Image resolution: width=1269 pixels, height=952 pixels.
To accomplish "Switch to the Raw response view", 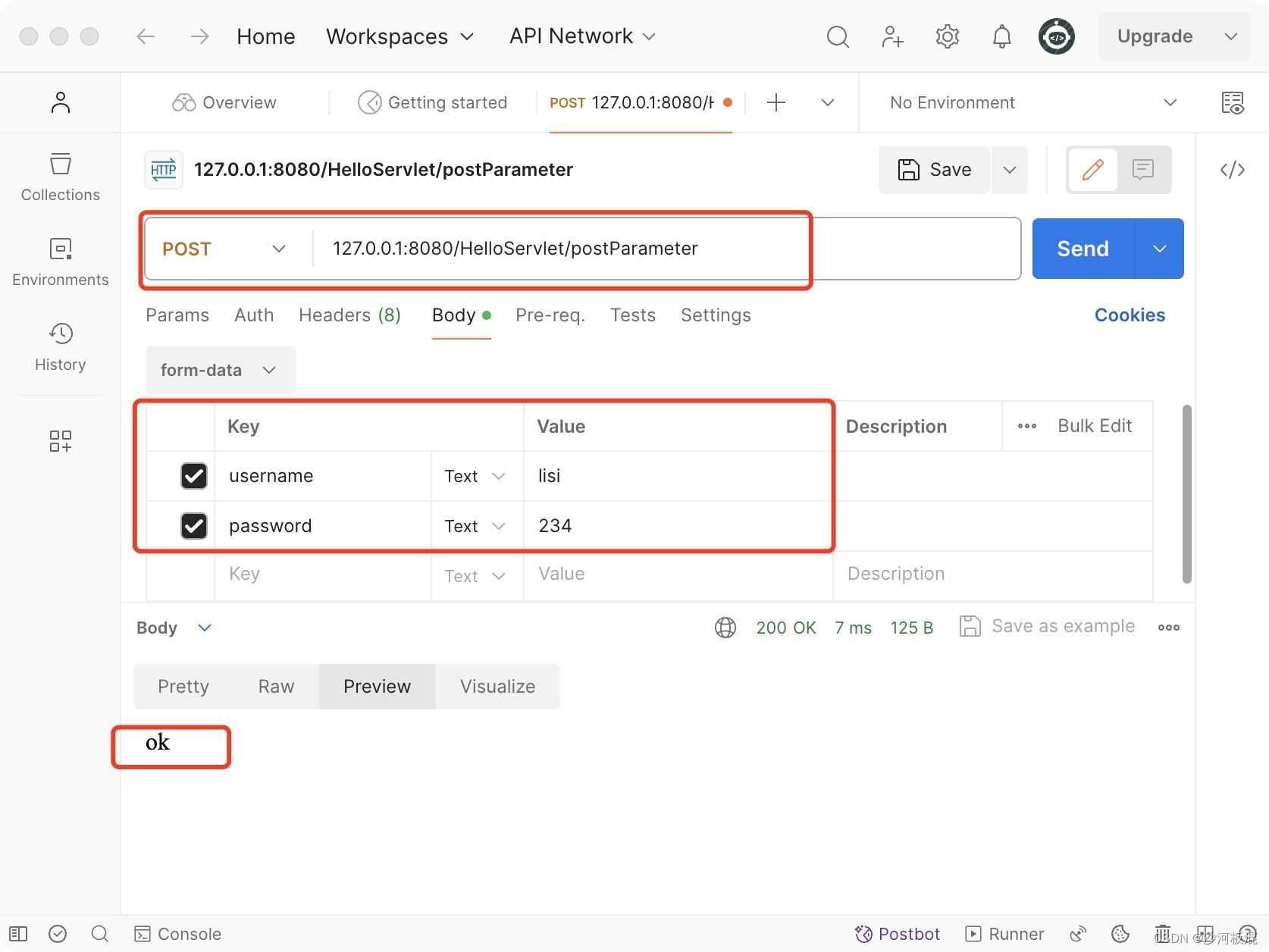I will click(x=275, y=686).
